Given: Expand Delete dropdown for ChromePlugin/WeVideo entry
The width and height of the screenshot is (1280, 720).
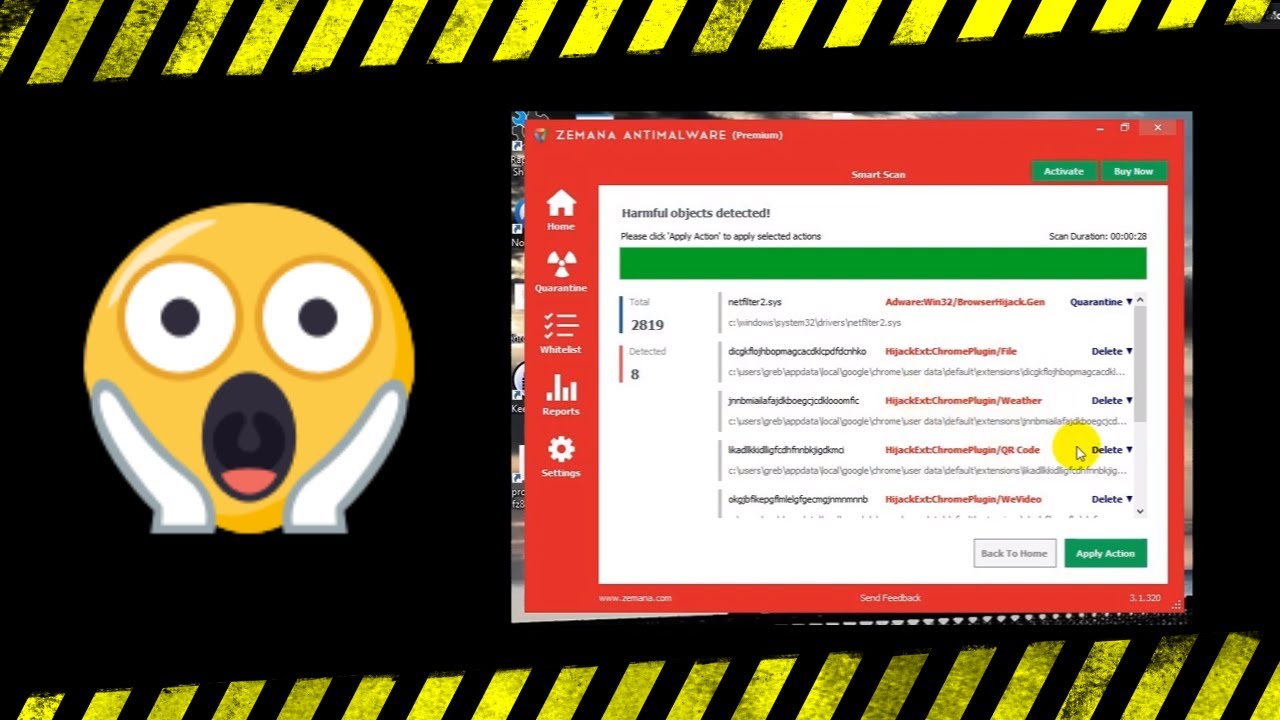Looking at the screenshot, I should click(1112, 498).
